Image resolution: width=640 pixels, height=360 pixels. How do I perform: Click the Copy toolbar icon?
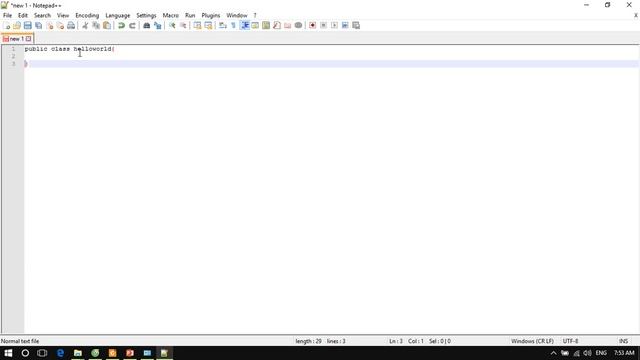[96, 25]
